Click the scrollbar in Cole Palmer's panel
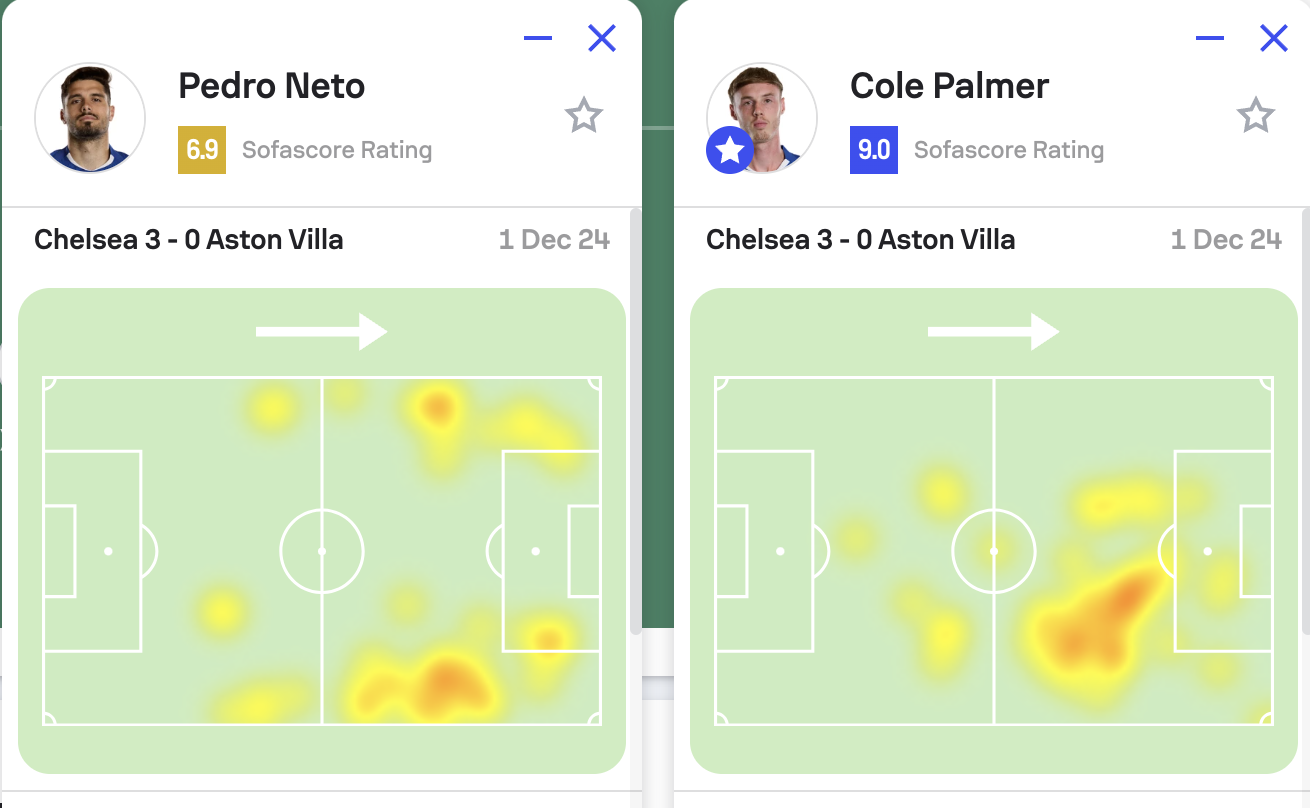Viewport: 1310px width, 808px height. pyautogui.click(x=1306, y=420)
